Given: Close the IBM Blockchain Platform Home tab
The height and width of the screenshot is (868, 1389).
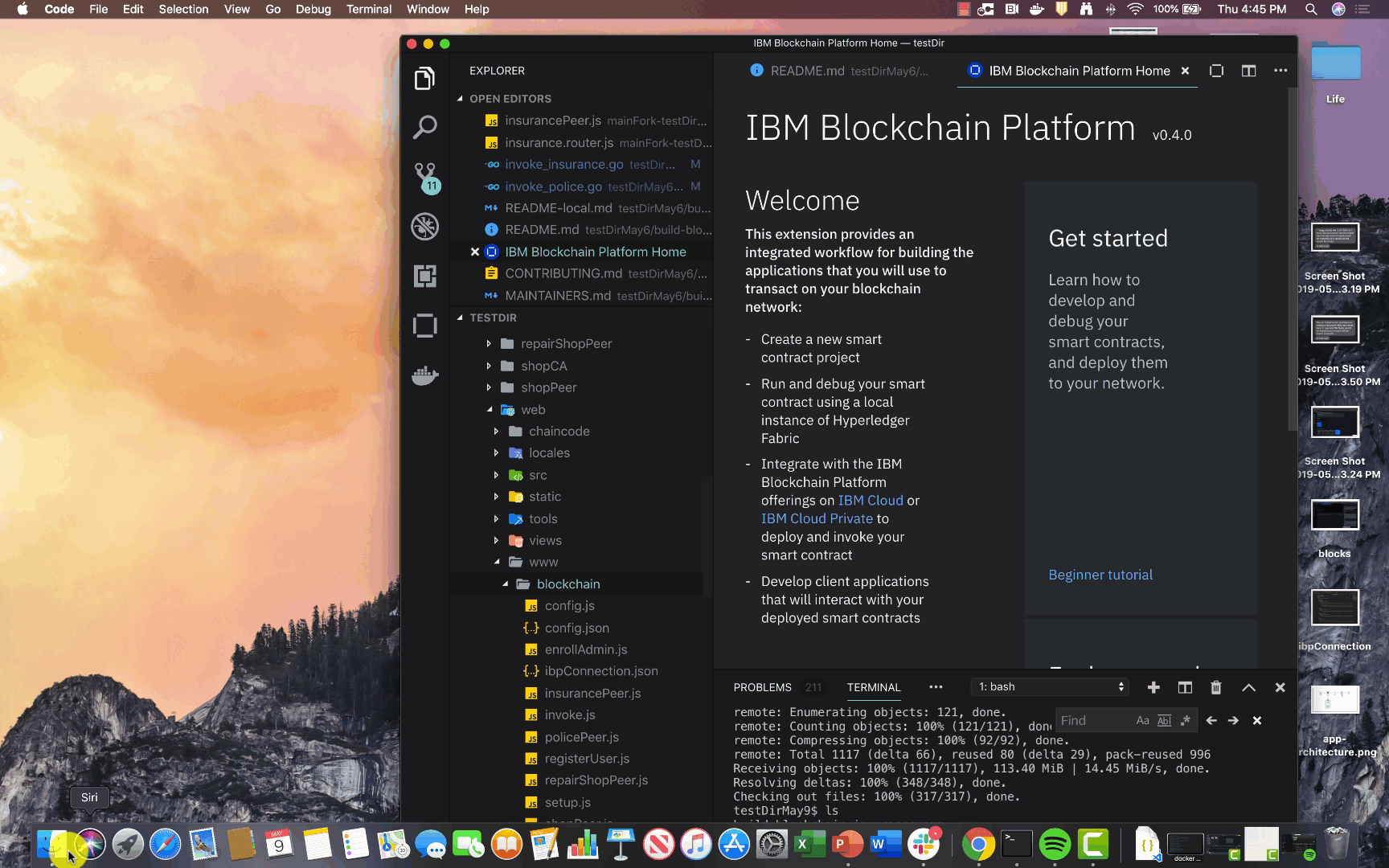Looking at the screenshot, I should point(1185,71).
